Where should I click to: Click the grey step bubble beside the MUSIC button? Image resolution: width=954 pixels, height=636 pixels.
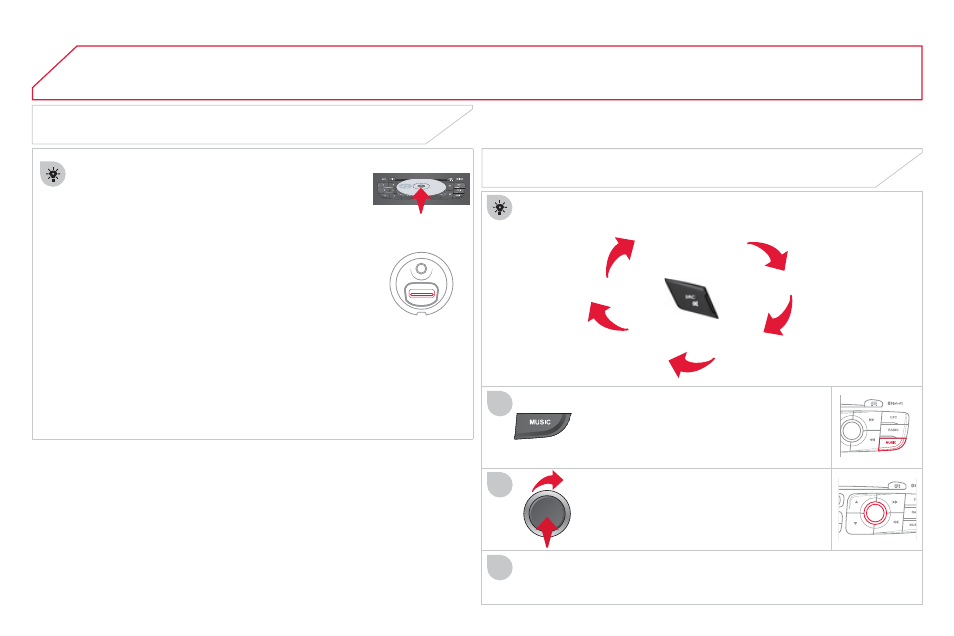pyautogui.click(x=500, y=404)
